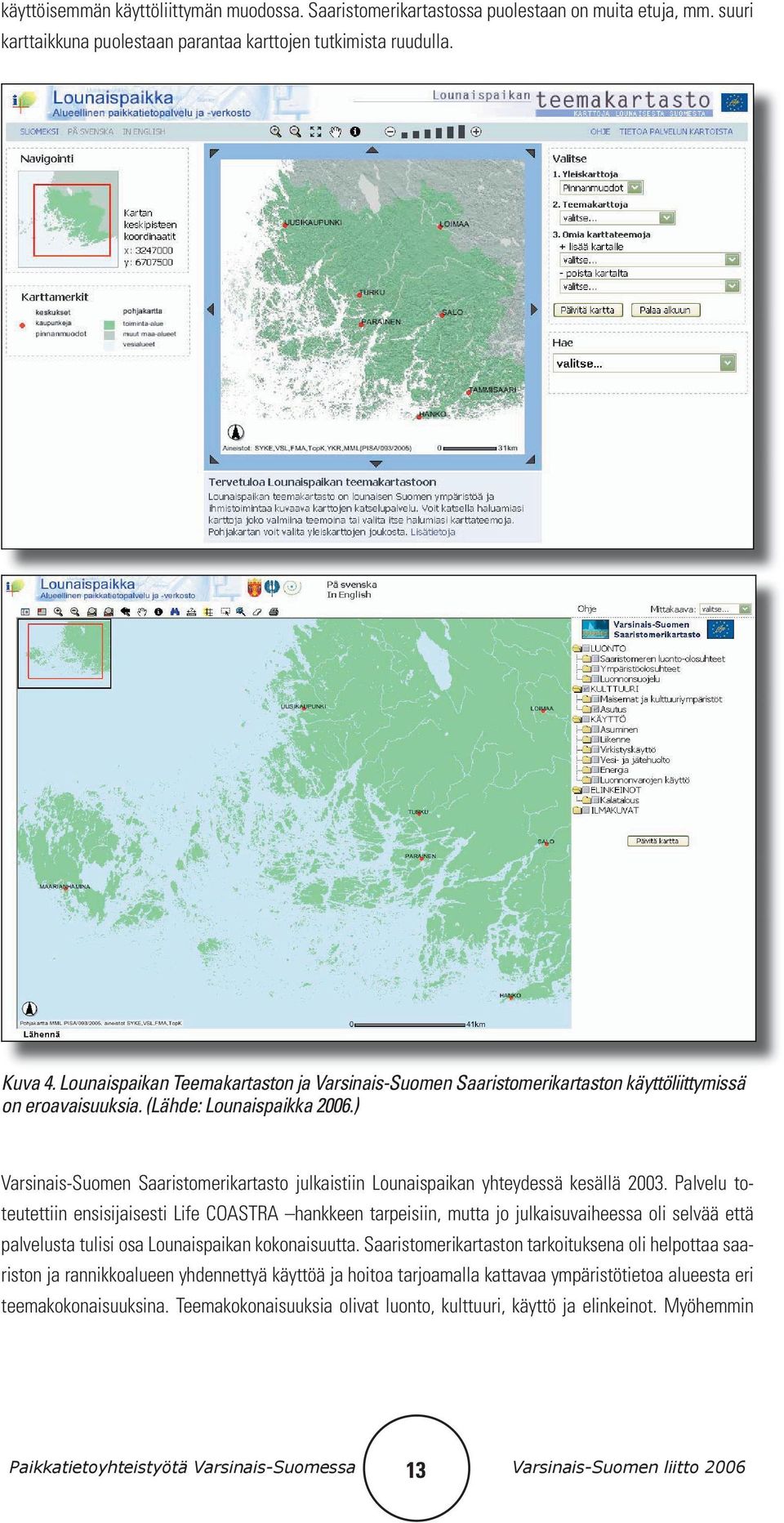Image resolution: width=784 pixels, height=1523 pixels.
Task: Open OHJE help in Teemakartasto menu bar
Action: point(600,132)
